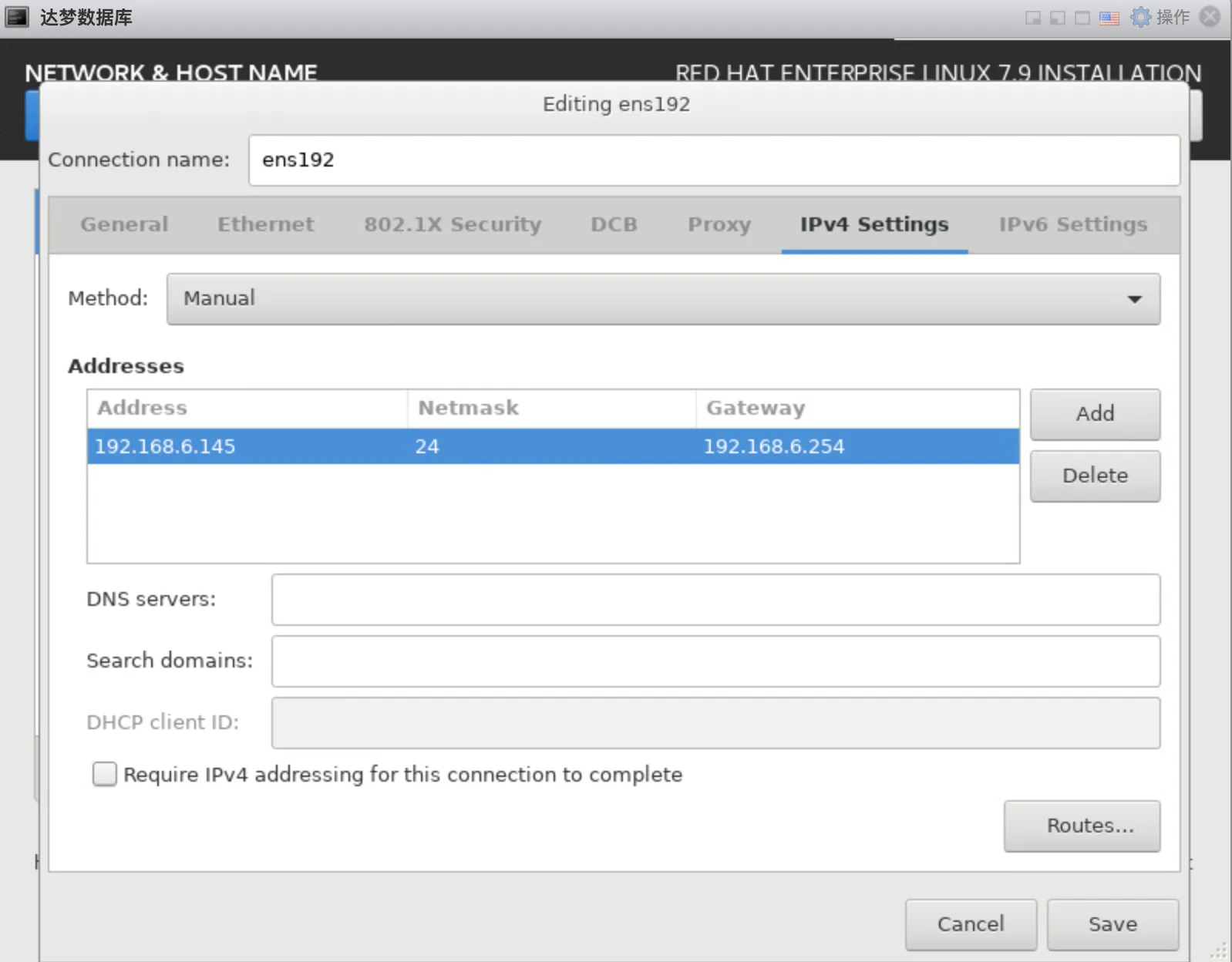Image resolution: width=1232 pixels, height=962 pixels.
Task: Switch to the IPv6 Settings tab
Action: tap(1072, 224)
